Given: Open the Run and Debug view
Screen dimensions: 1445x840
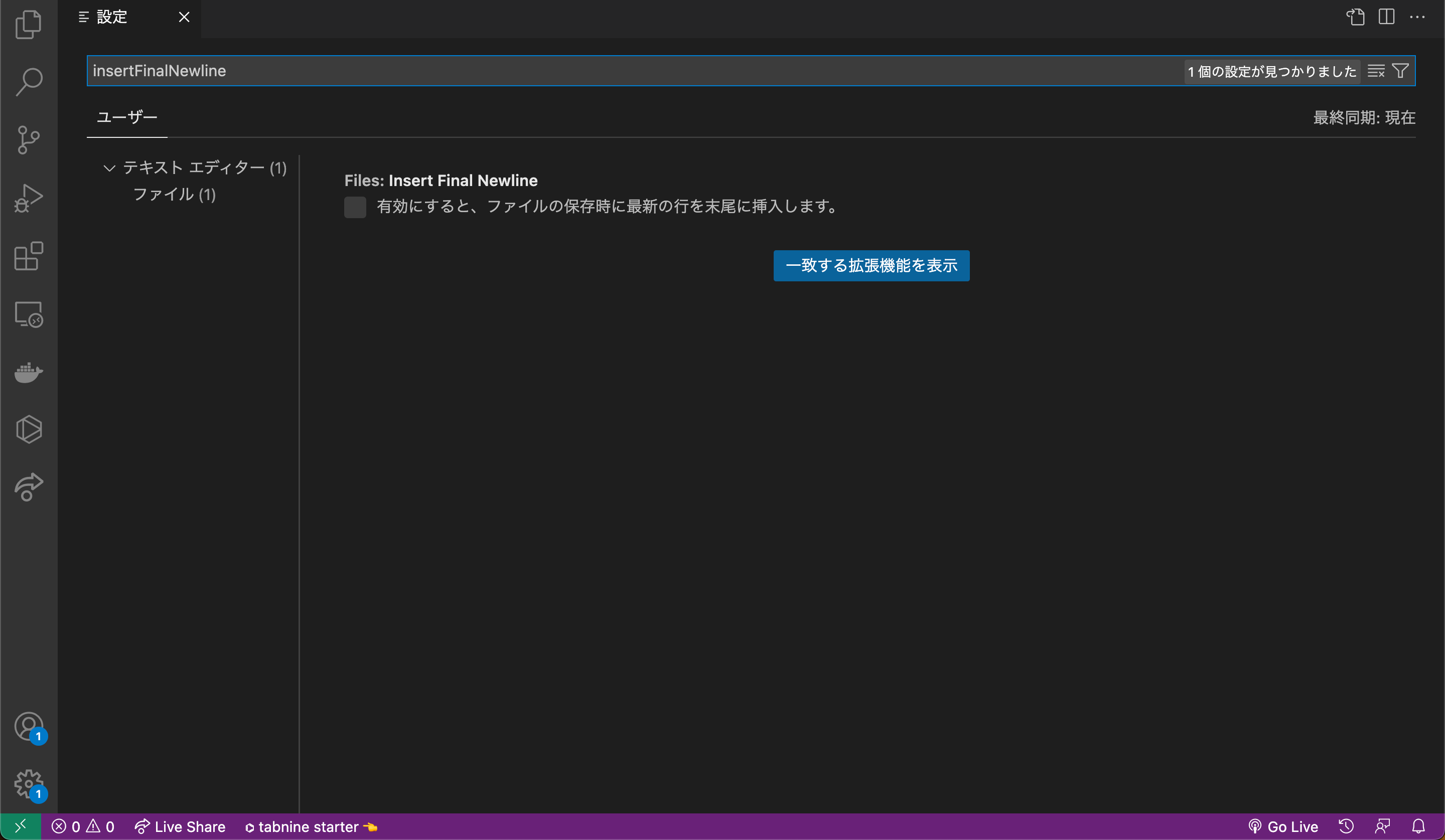Looking at the screenshot, I should tap(28, 198).
